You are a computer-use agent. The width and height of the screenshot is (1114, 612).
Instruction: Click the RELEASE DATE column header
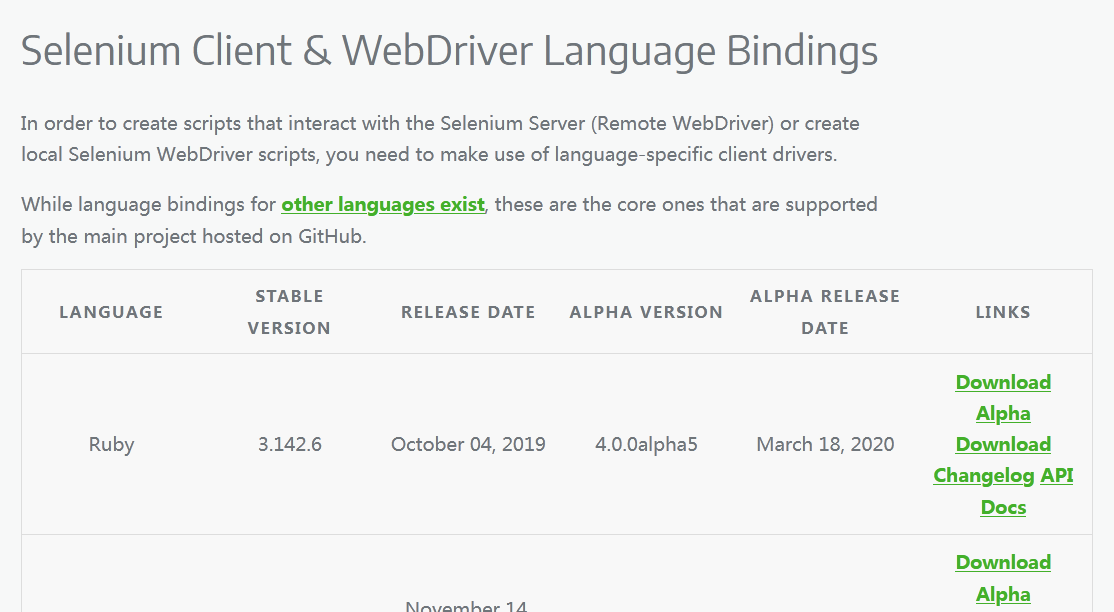coord(468,312)
